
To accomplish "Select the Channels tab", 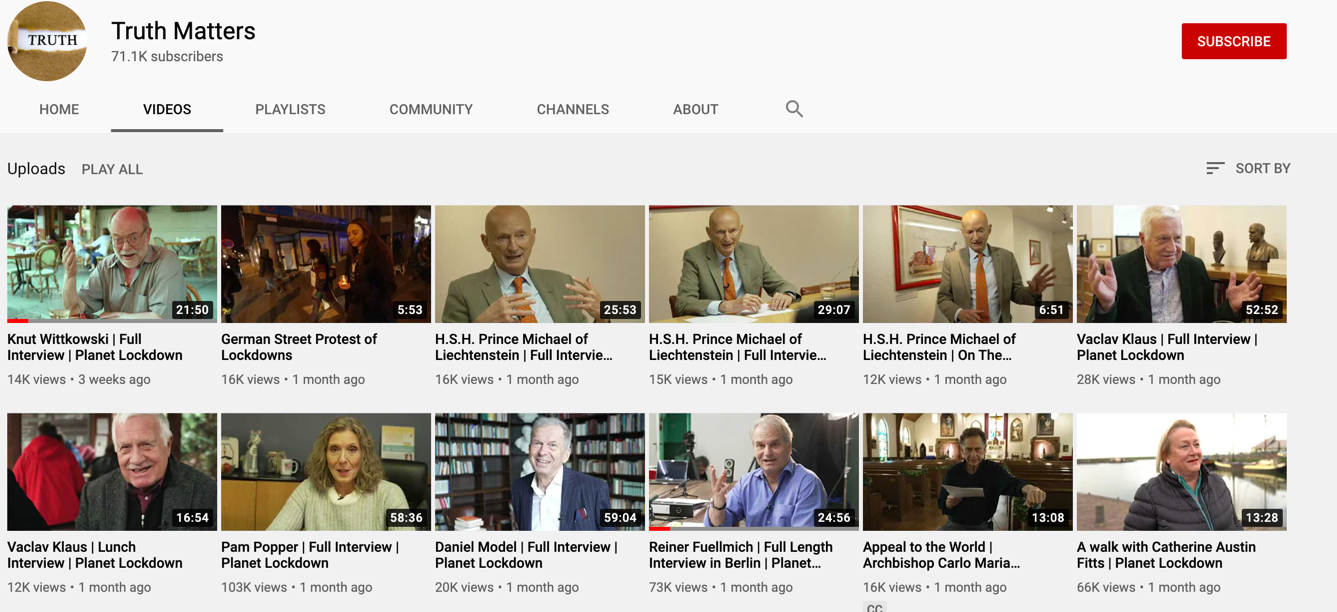I will pyautogui.click(x=572, y=109).
